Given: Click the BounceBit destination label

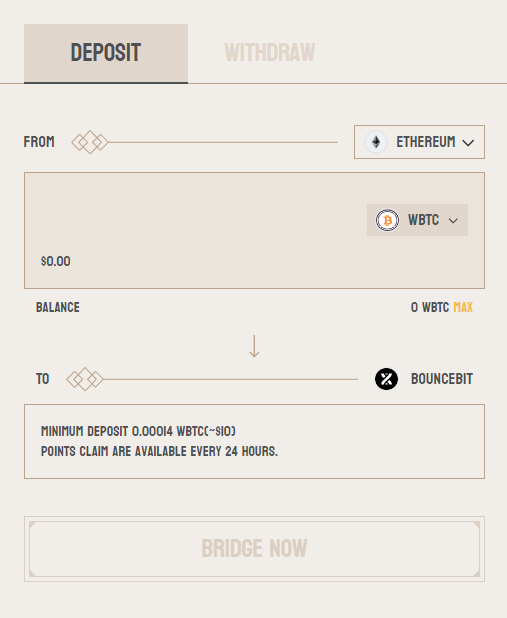Looking at the screenshot, I should [x=442, y=379].
